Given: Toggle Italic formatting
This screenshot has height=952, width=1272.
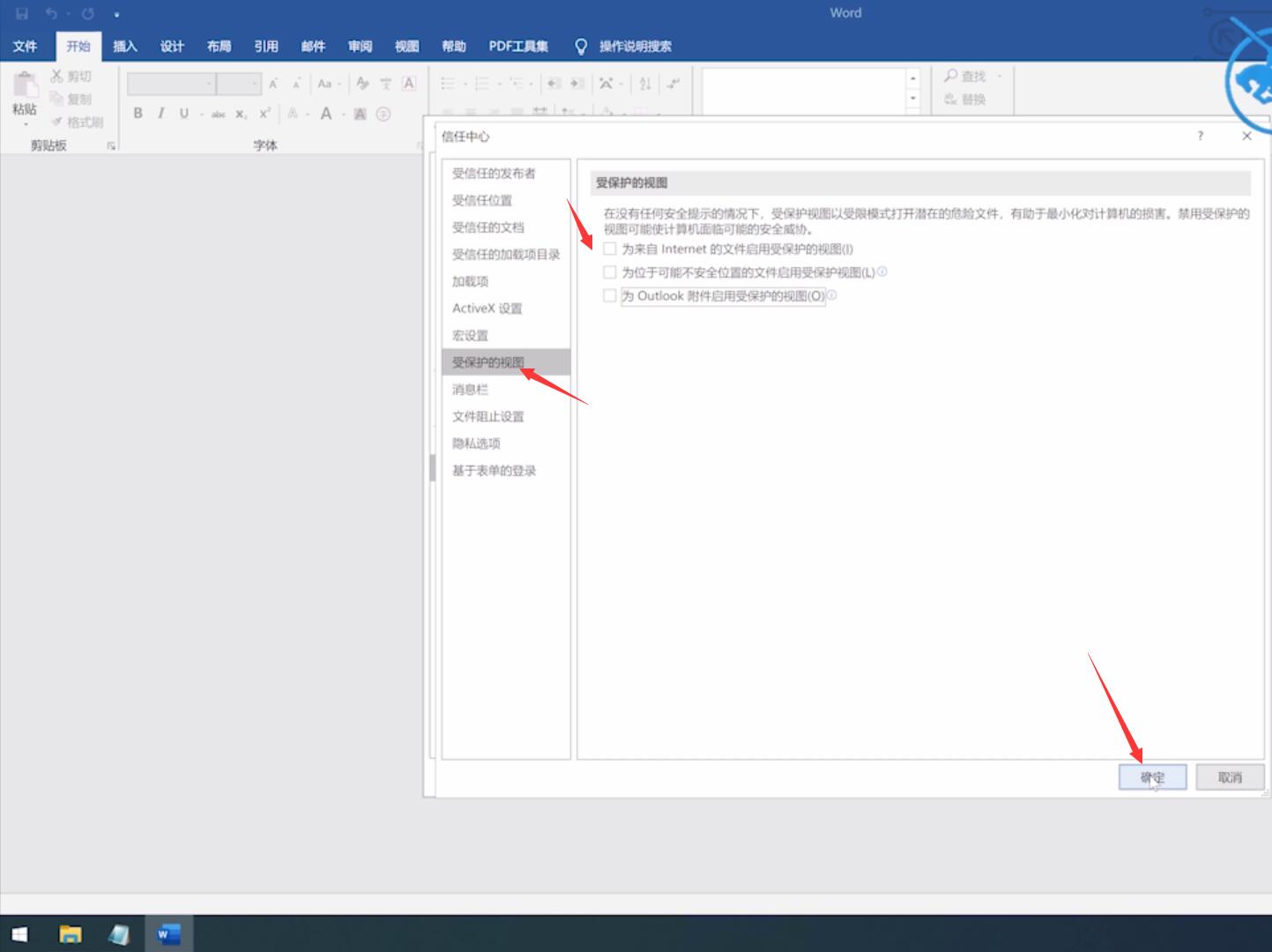Looking at the screenshot, I should pyautogui.click(x=160, y=113).
